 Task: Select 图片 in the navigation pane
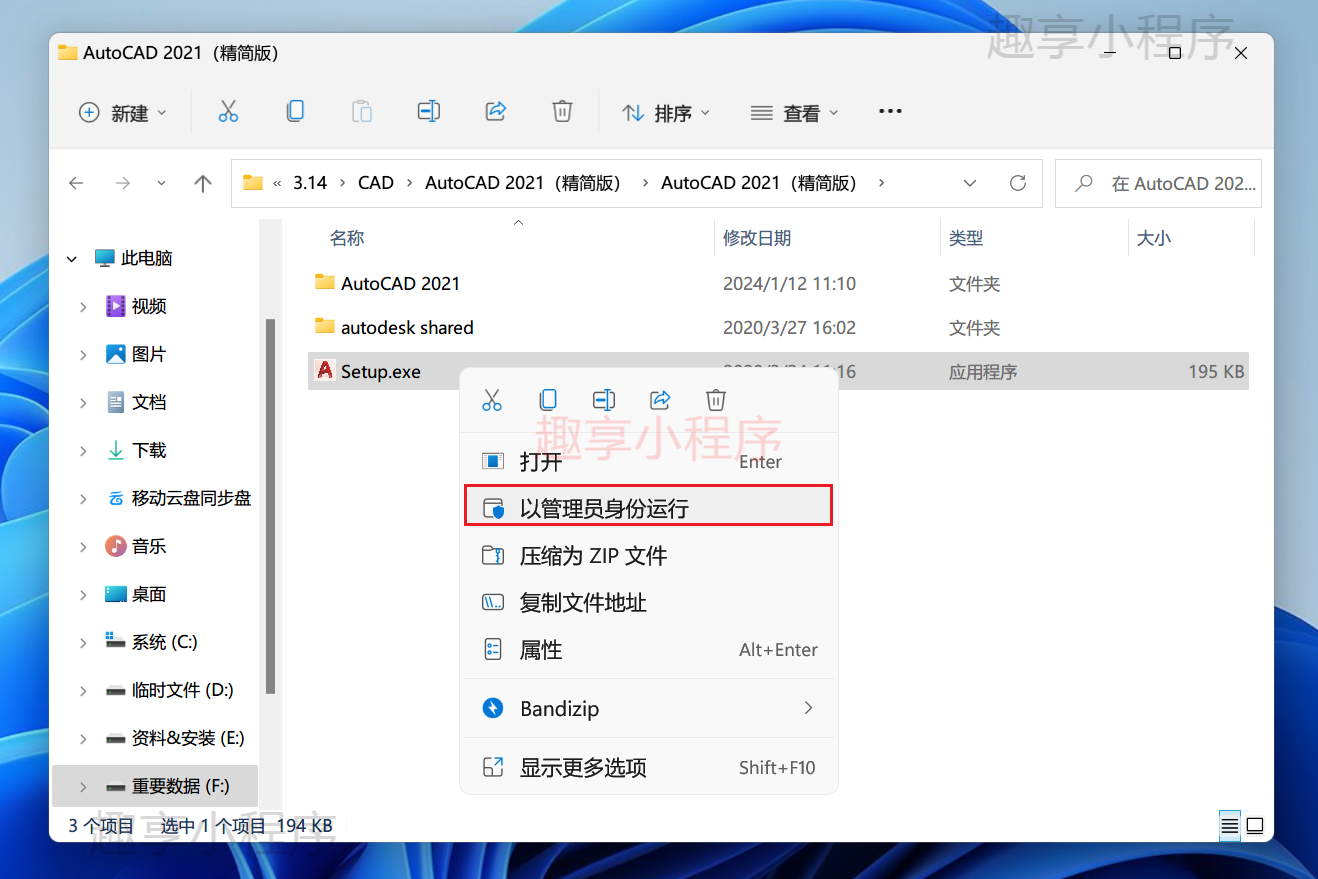(x=149, y=354)
